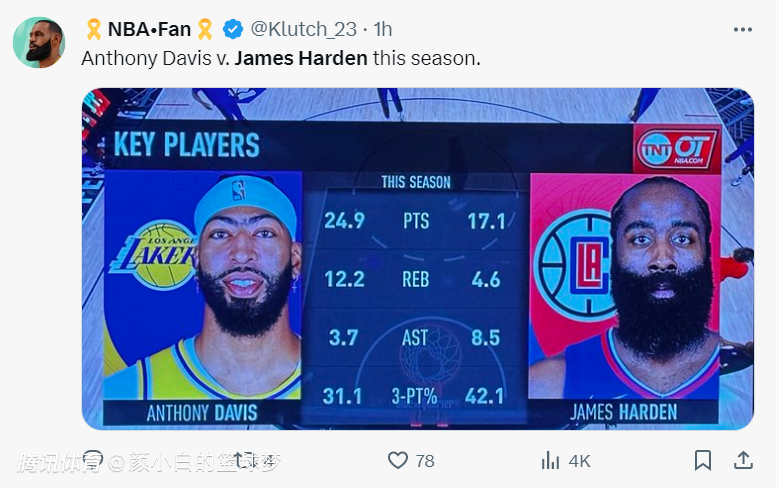Image resolution: width=784 pixels, height=488 pixels.
Task: Open the three-dot more options menu
Action: [x=742, y=30]
